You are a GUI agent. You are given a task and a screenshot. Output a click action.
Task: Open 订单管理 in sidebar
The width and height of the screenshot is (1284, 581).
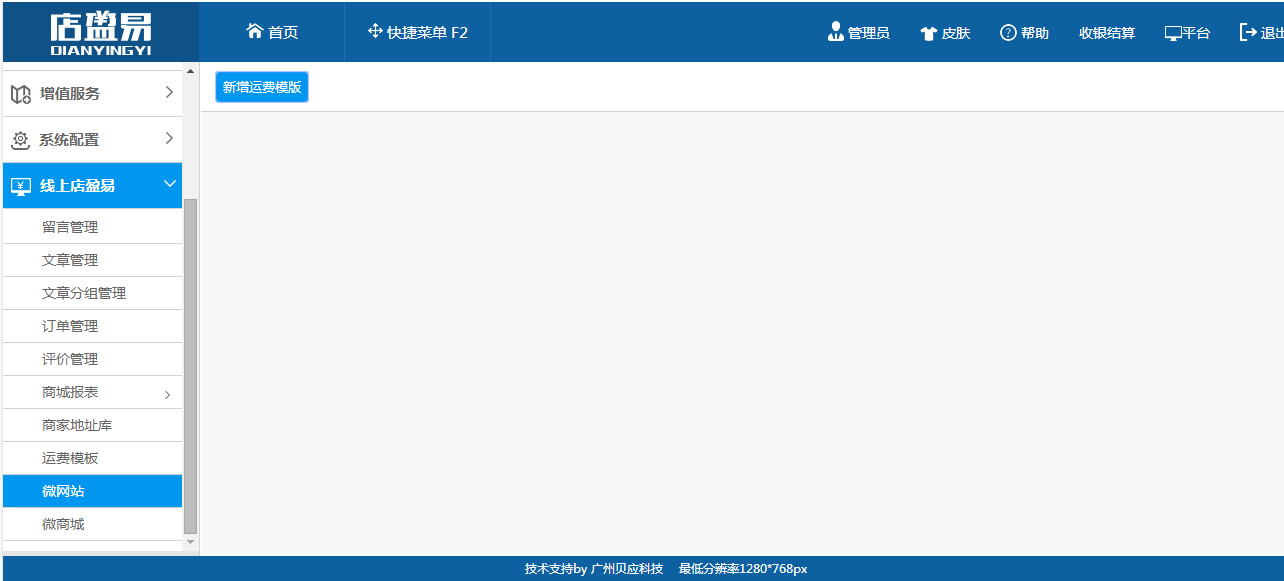click(93, 326)
